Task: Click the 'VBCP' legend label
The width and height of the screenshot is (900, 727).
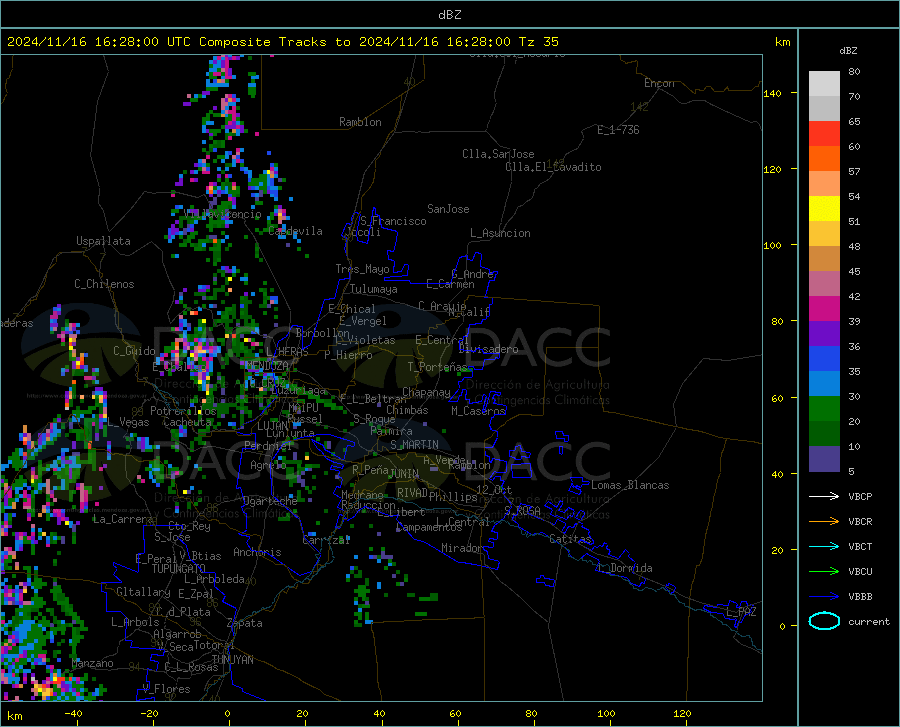Action: pyautogui.click(x=860, y=496)
